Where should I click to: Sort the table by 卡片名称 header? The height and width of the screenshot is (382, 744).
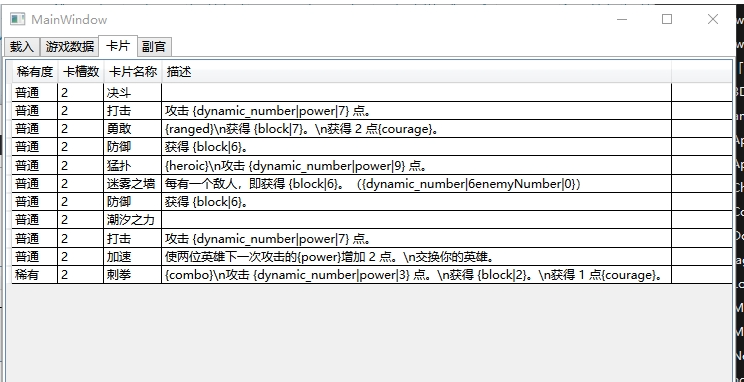pos(133,72)
